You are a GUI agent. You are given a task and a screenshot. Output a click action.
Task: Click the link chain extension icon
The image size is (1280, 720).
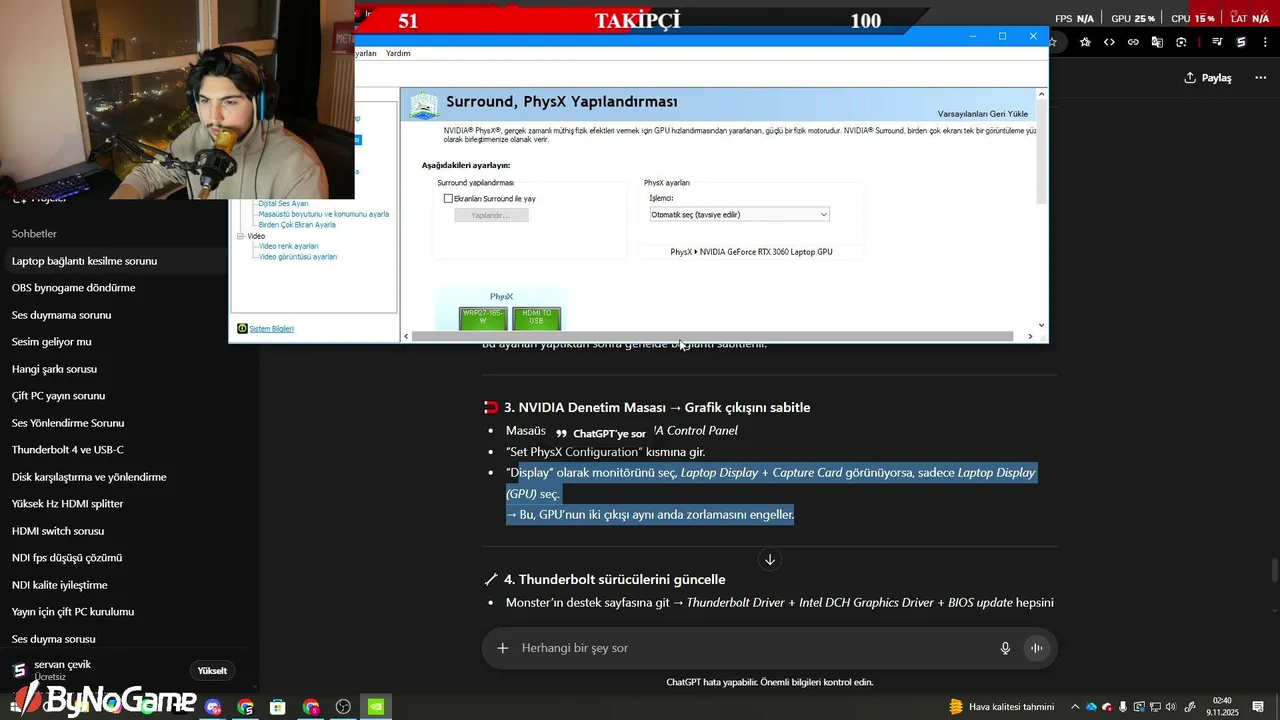coord(1133,42)
